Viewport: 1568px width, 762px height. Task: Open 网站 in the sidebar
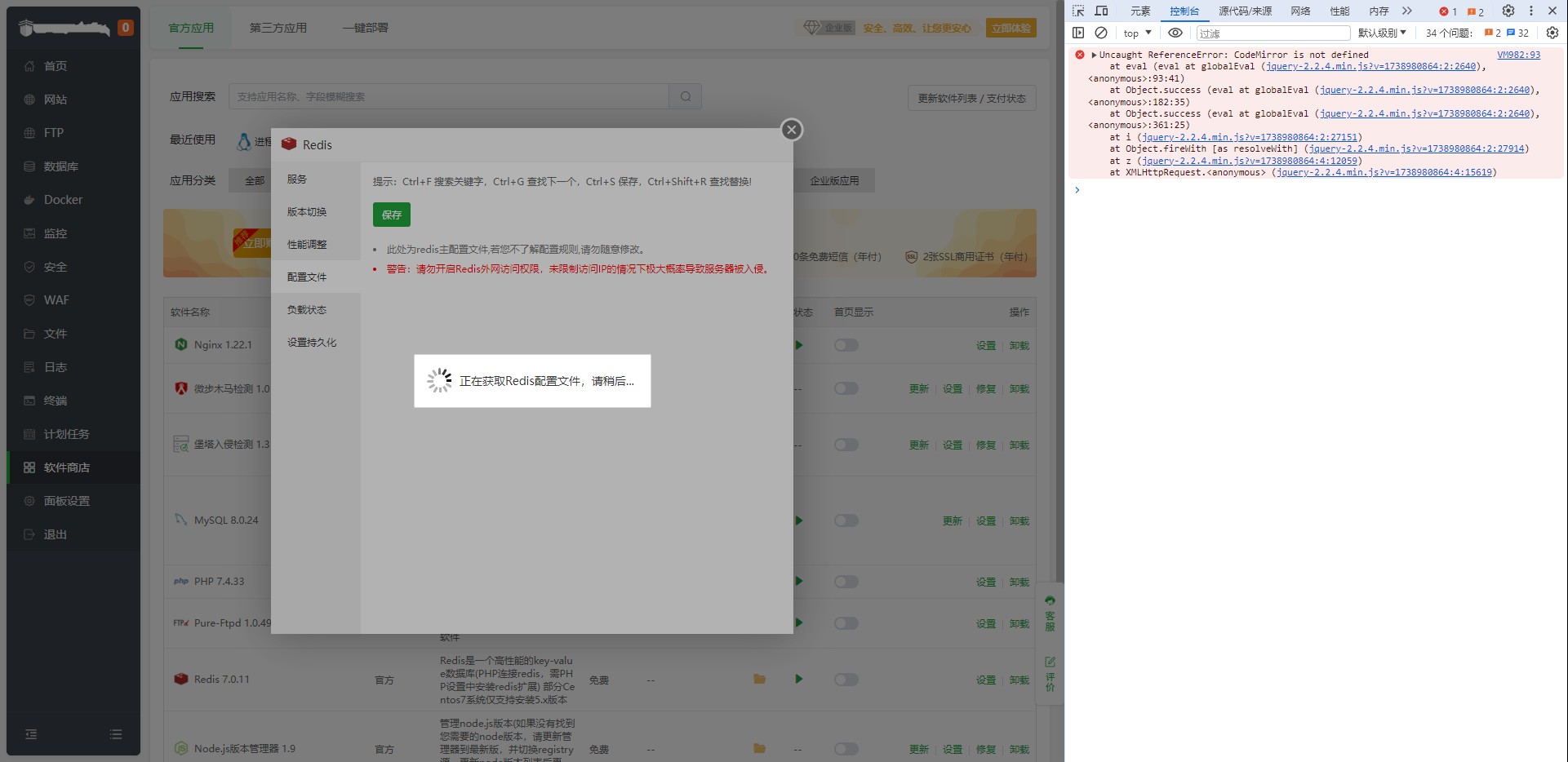click(73, 100)
